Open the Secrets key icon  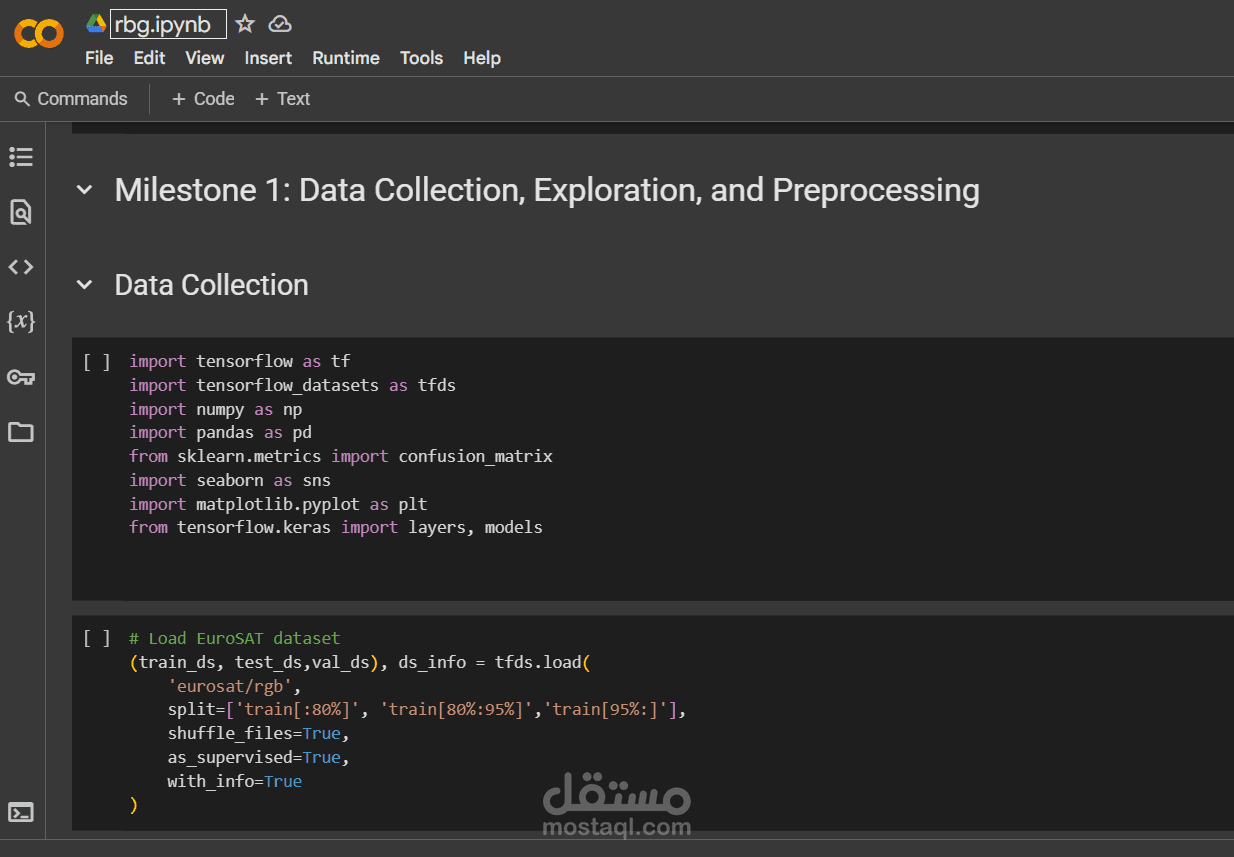(21, 377)
